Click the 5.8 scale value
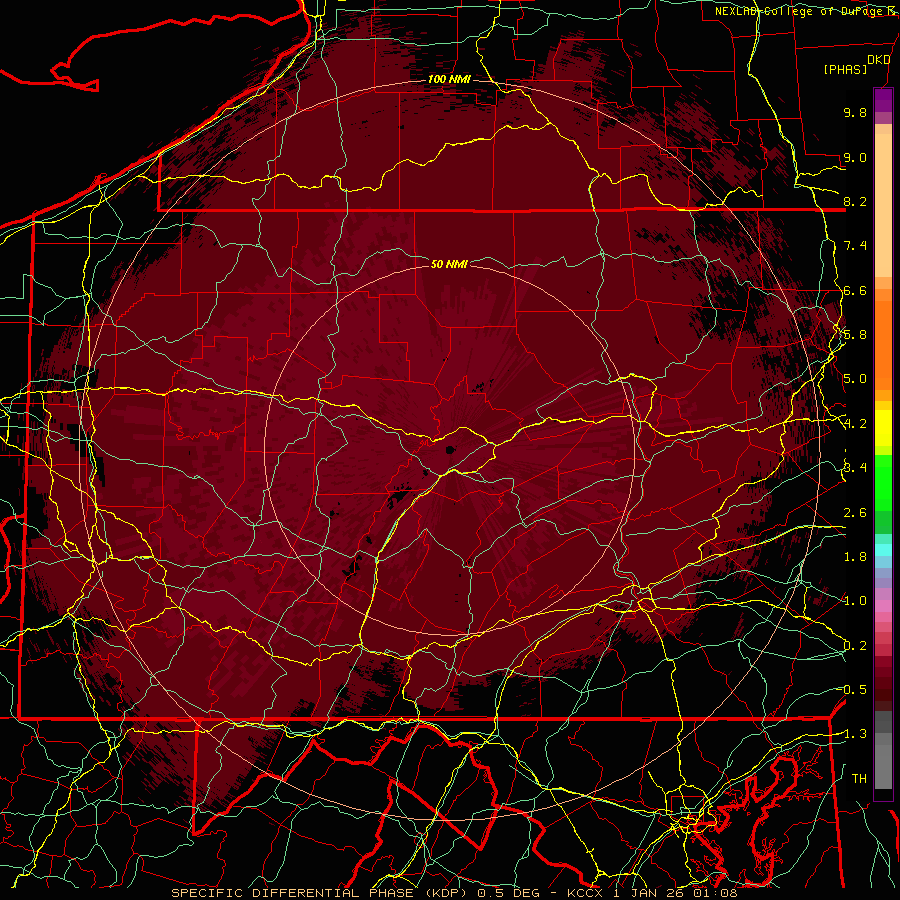The image size is (900, 900). pos(855,335)
